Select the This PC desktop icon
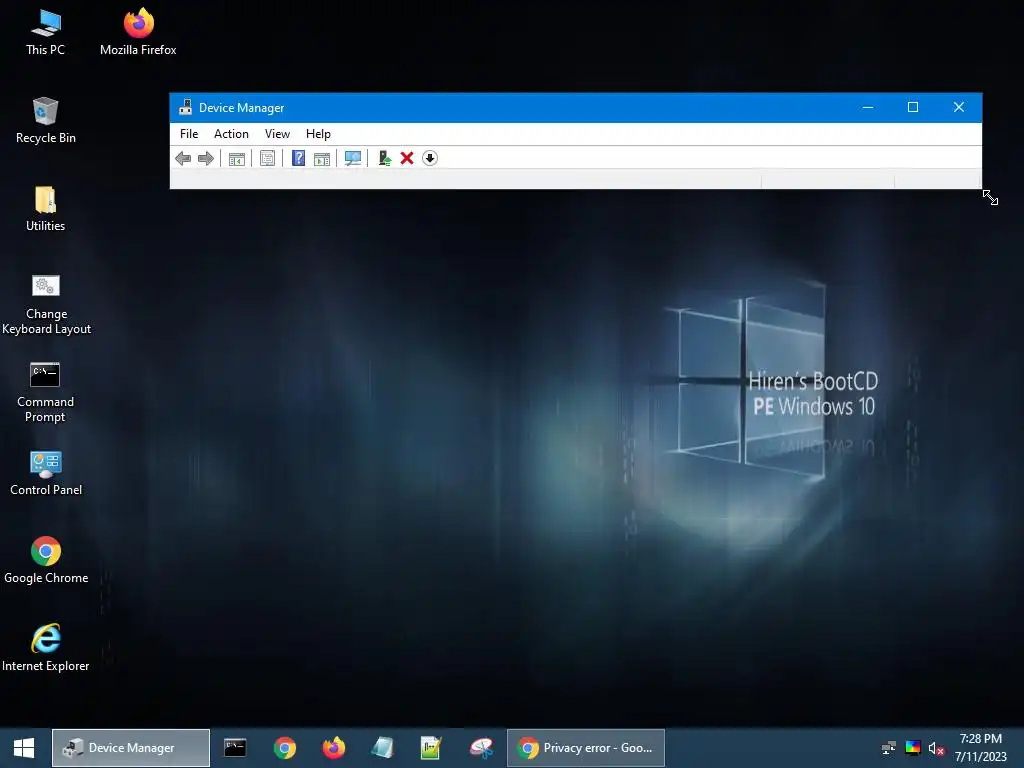The width and height of the screenshot is (1024, 768). 46,33
